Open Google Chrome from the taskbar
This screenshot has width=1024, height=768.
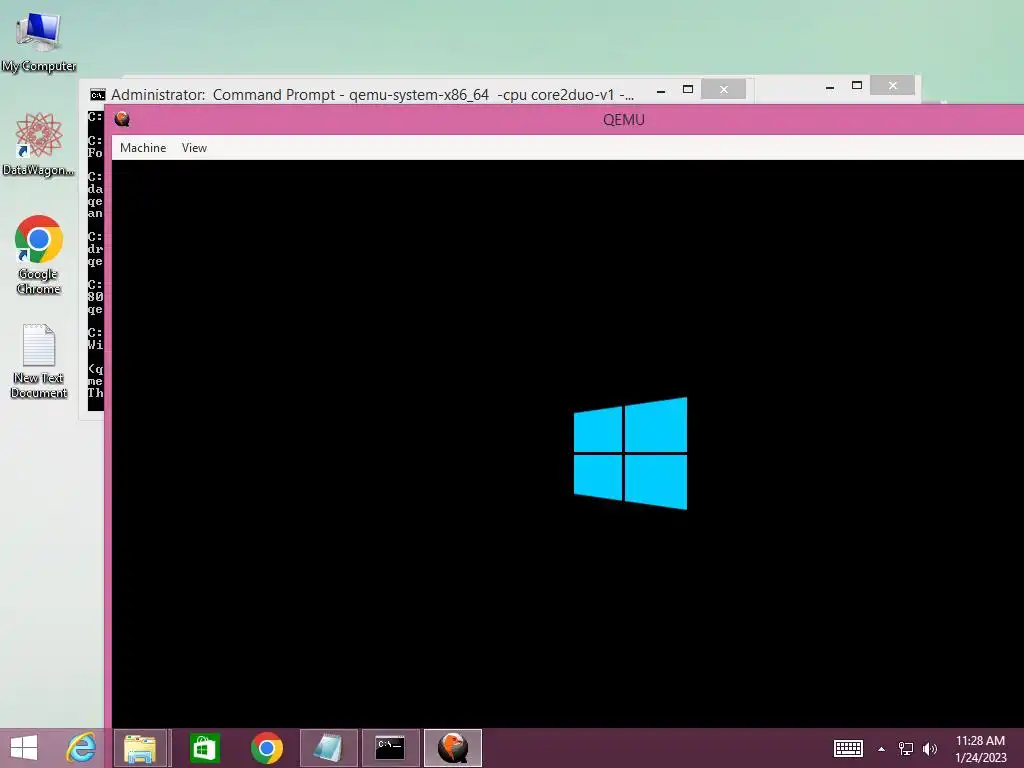pos(266,748)
